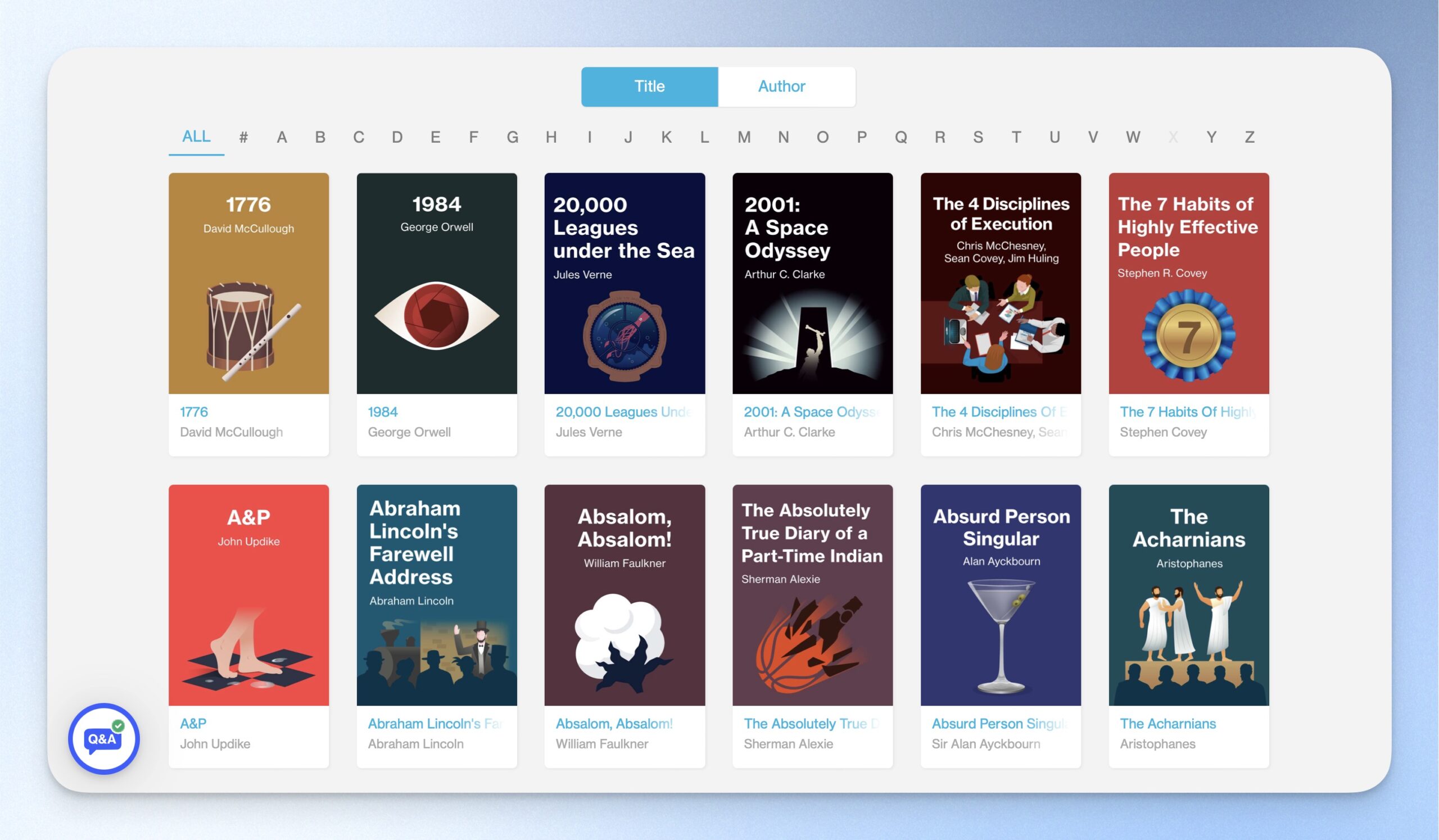Image resolution: width=1439 pixels, height=840 pixels.
Task: Click Abraham Lincoln's Farewell Address title link
Action: click(435, 724)
